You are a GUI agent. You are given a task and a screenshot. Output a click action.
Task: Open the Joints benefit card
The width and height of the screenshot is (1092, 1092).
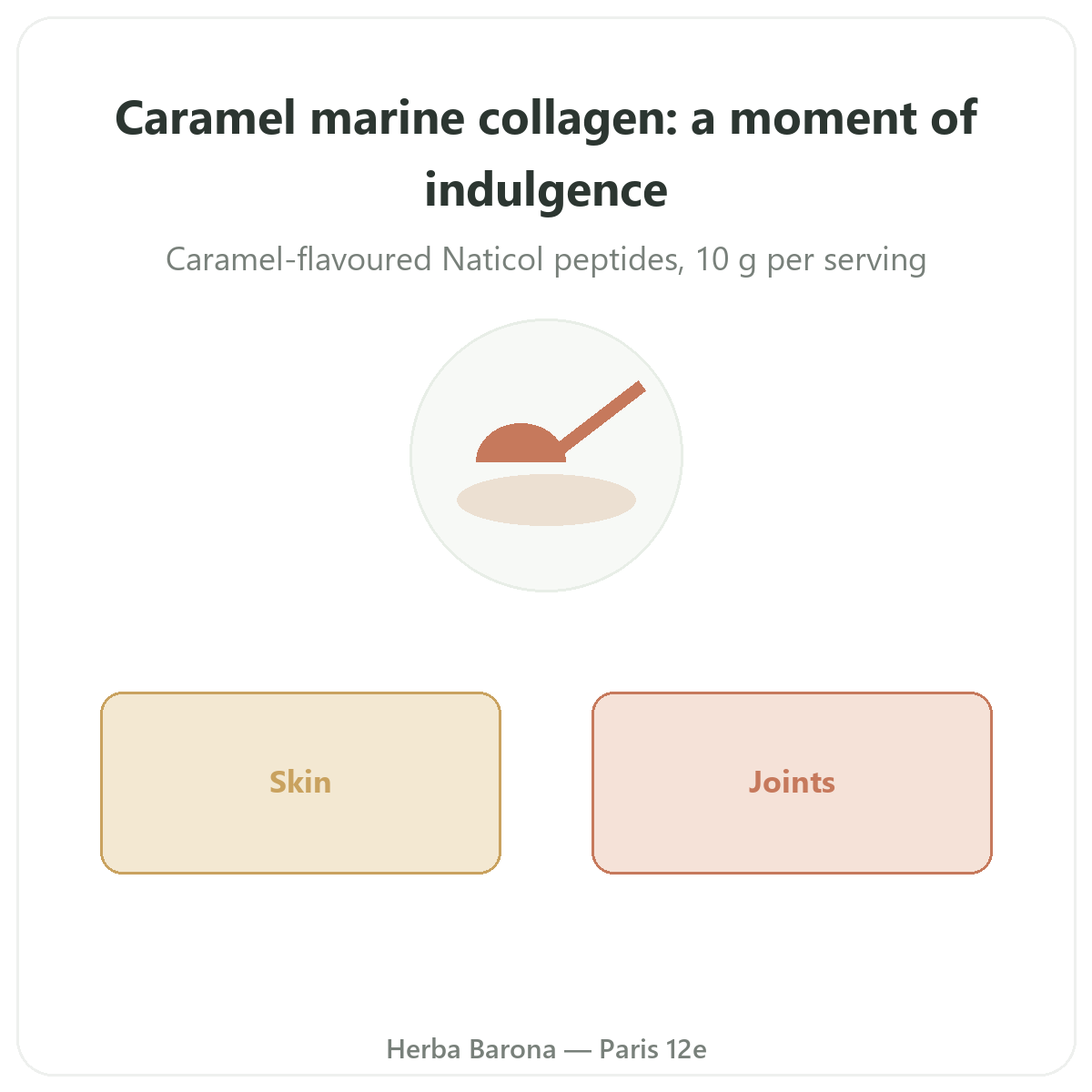tap(792, 783)
